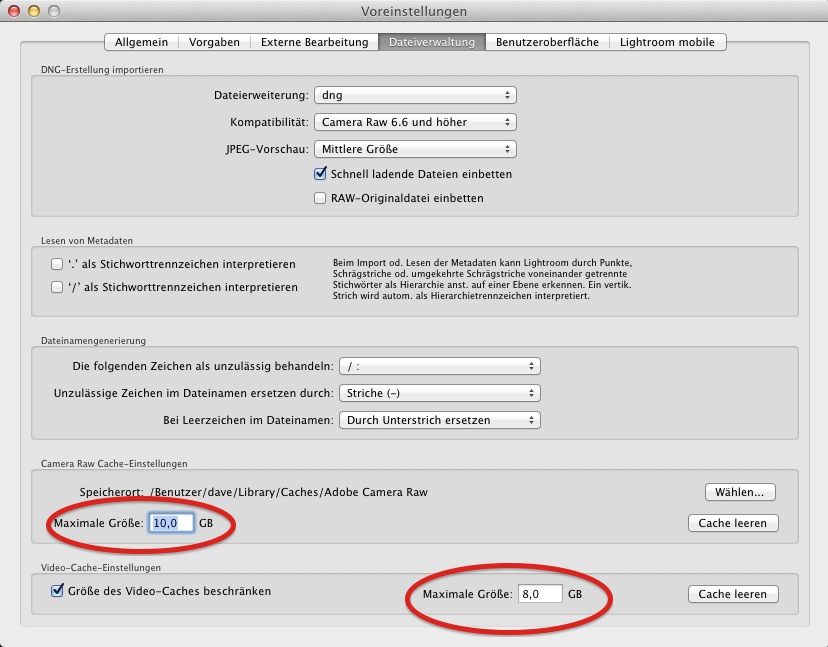The height and width of the screenshot is (647, 828).
Task: Expand the Kompatibilität dropdown
Action: coord(414,122)
